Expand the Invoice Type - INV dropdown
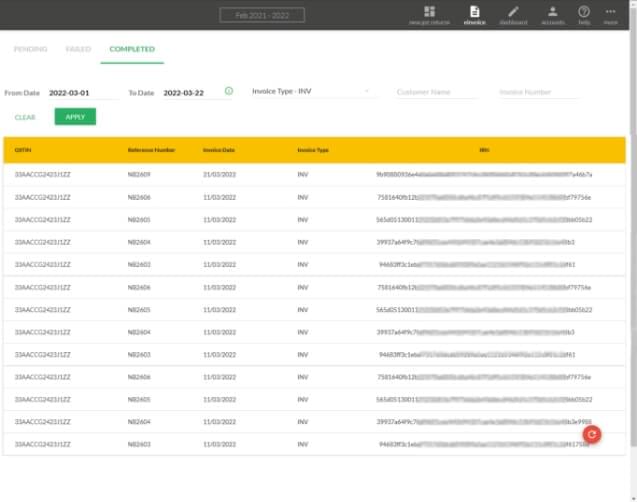Screen dimensions: 637x502 (310, 91)
